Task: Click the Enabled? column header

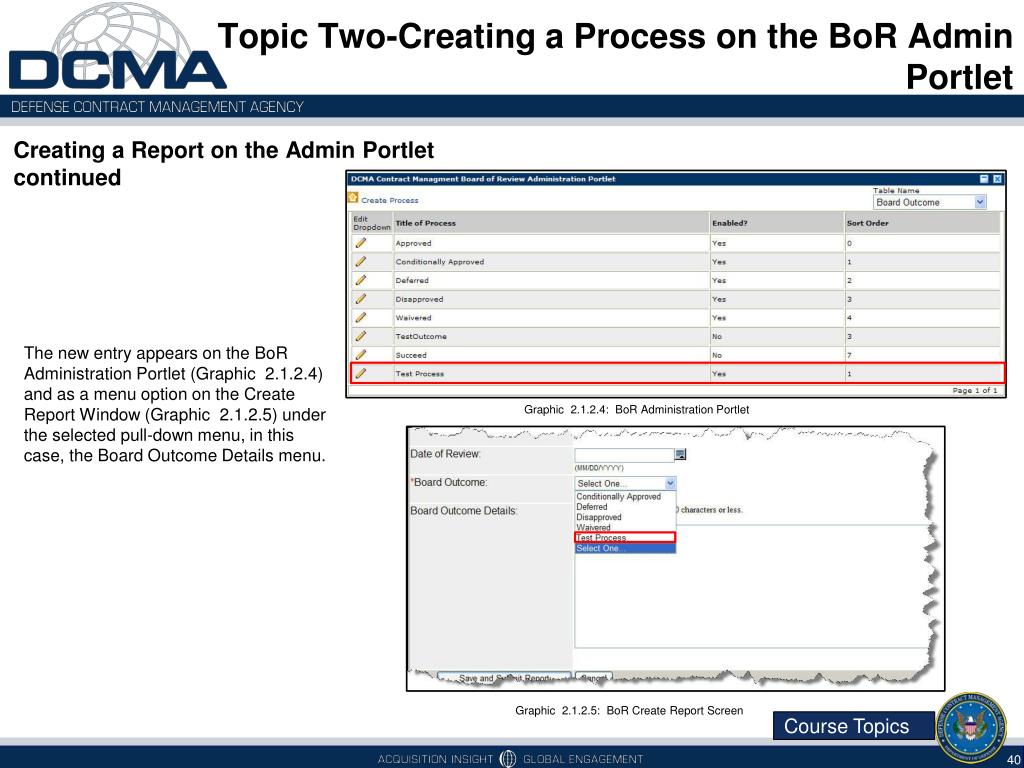Action: [730, 223]
